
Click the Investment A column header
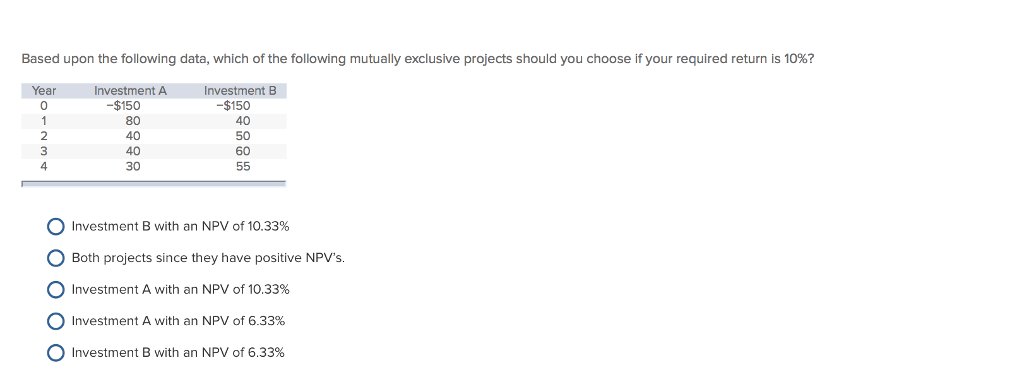(x=131, y=91)
